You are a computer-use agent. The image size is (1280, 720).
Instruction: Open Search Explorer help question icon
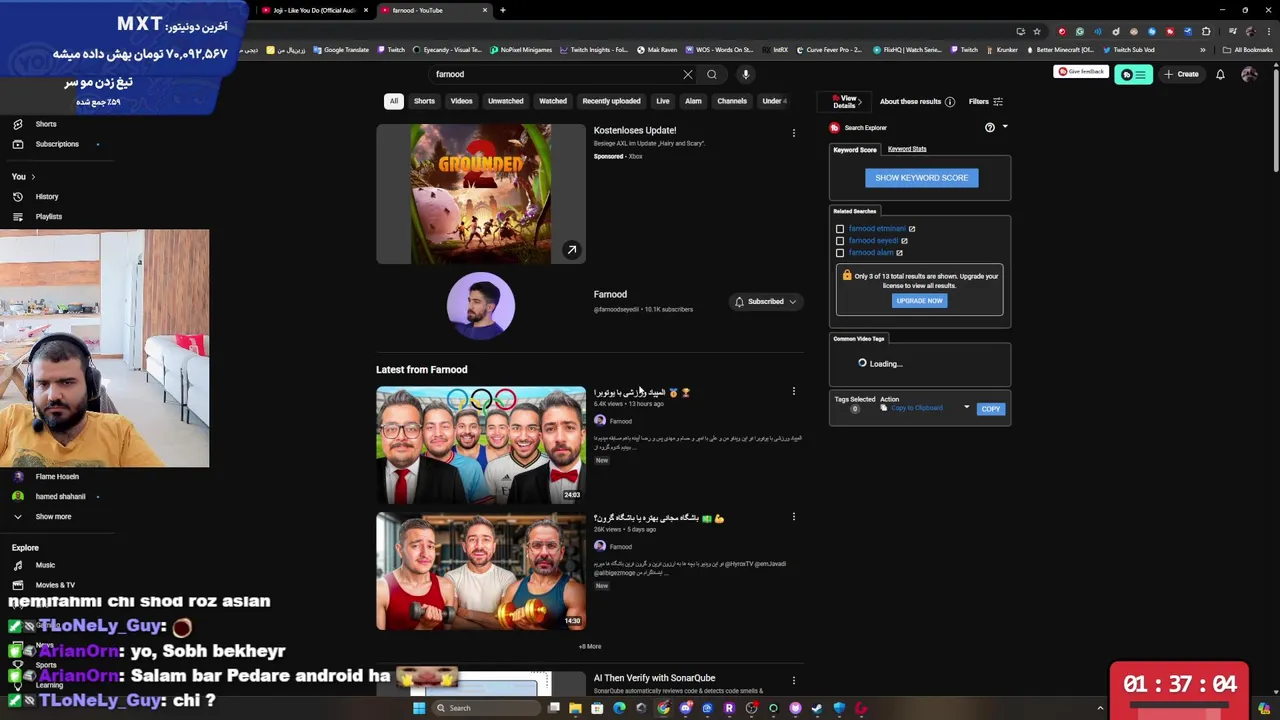click(990, 127)
